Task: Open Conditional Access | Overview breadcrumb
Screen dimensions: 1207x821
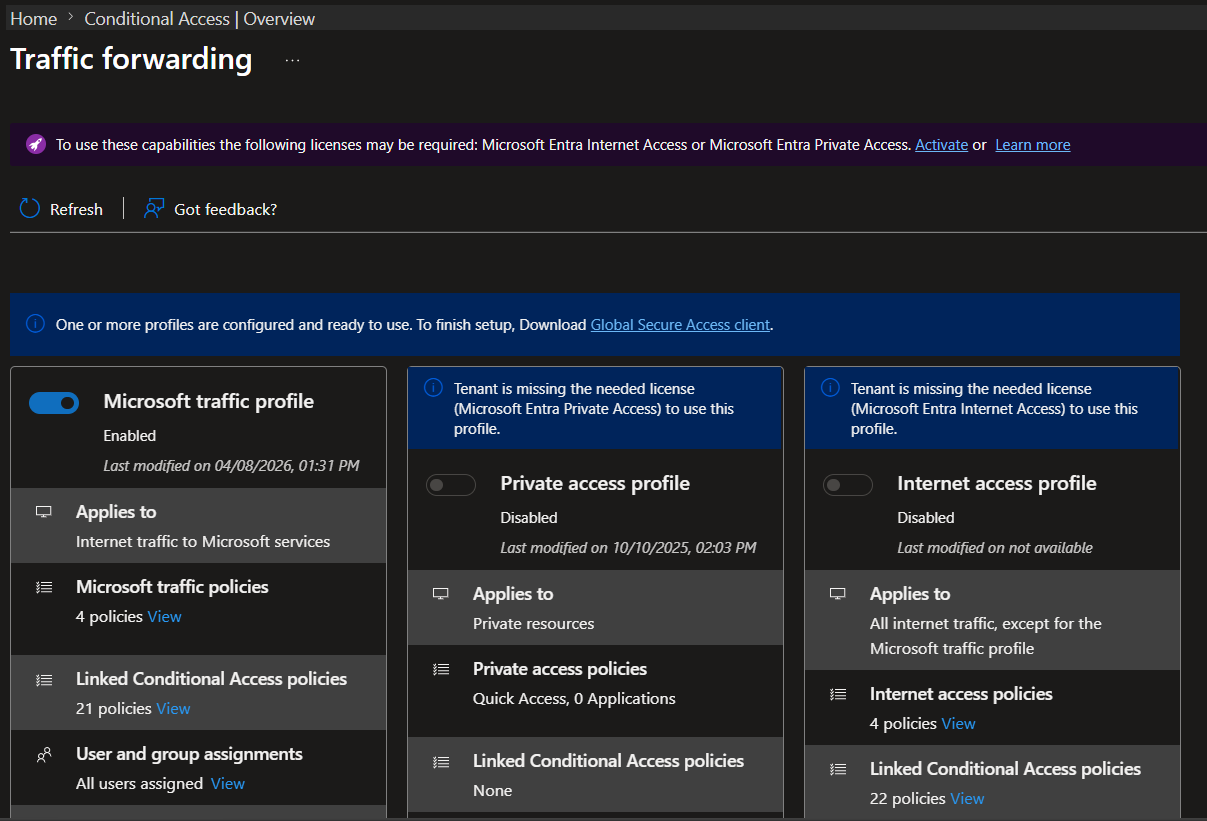Action: tap(200, 19)
